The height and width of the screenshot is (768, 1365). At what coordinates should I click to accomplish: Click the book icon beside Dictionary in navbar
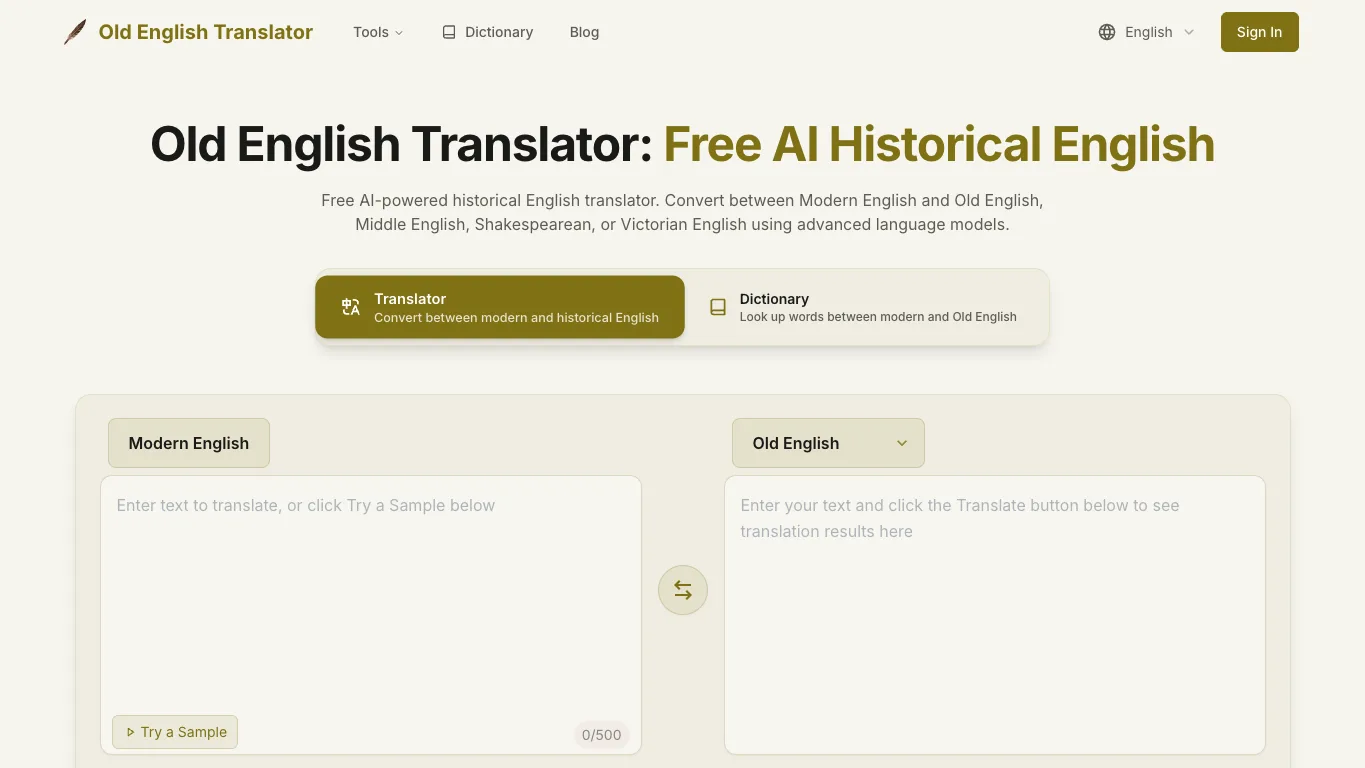[449, 32]
